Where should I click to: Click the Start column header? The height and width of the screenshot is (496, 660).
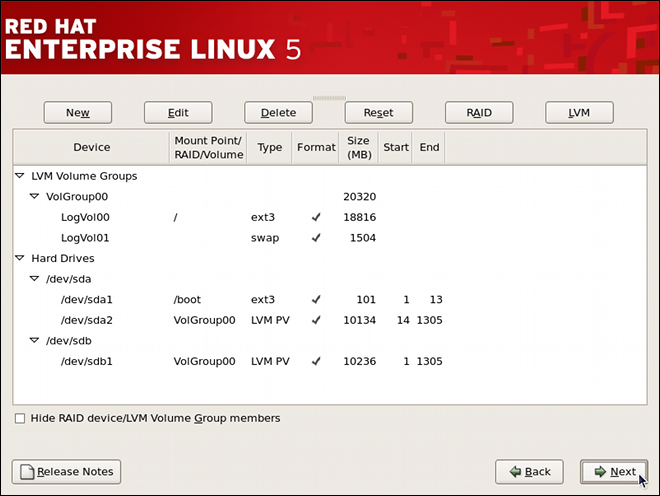(x=396, y=147)
